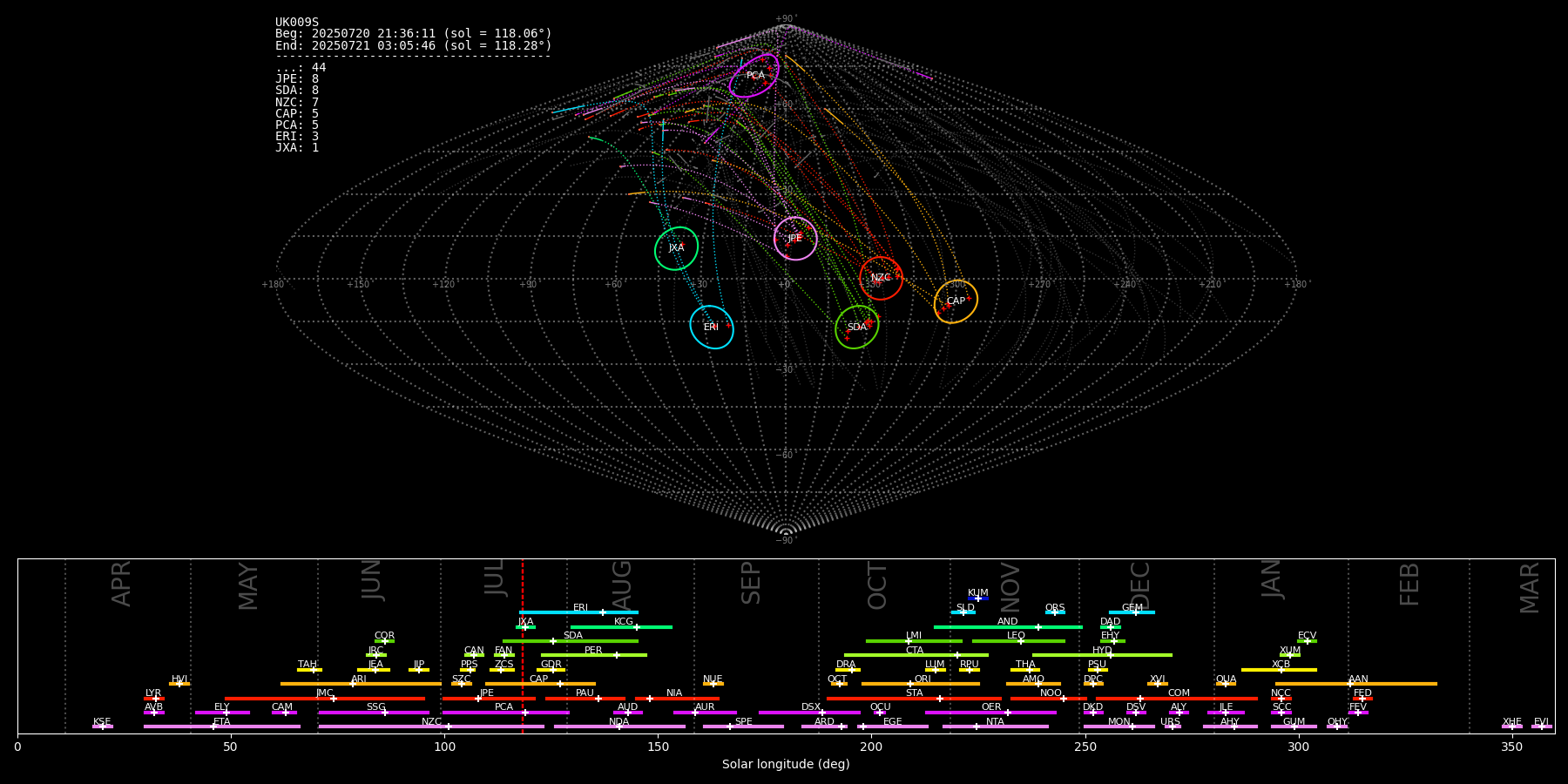Click the 300 tick on solar longitude axis
The height and width of the screenshot is (784, 1568).
1298,747
